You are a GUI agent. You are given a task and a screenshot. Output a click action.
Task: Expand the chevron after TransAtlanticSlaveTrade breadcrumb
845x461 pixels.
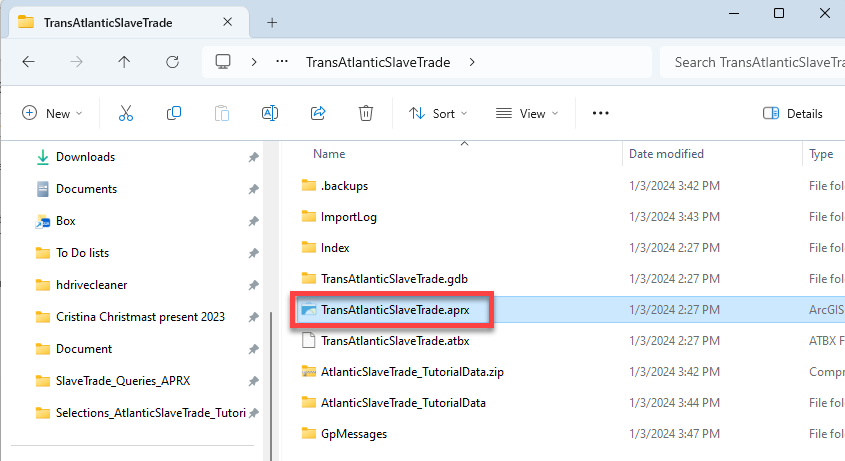472,62
